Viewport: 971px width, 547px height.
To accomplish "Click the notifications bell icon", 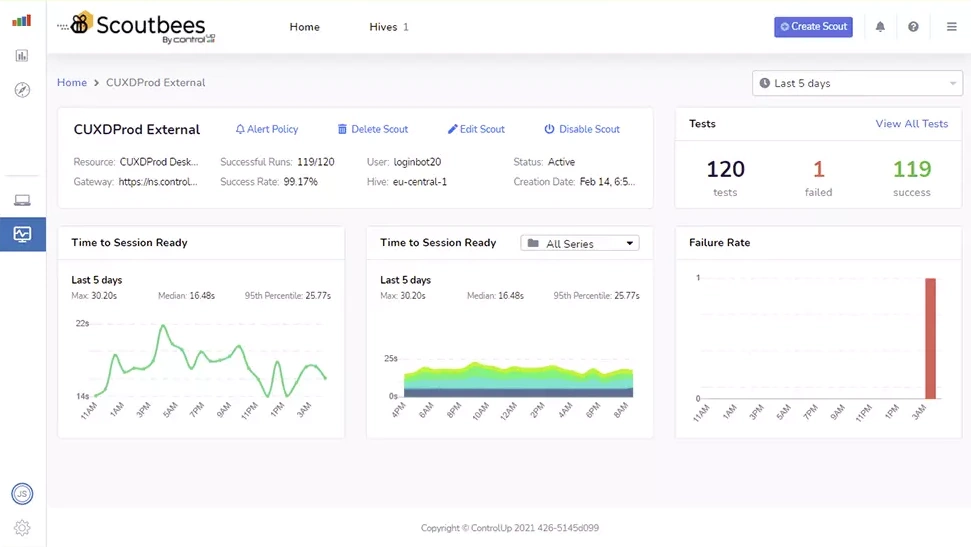I will [x=880, y=27].
